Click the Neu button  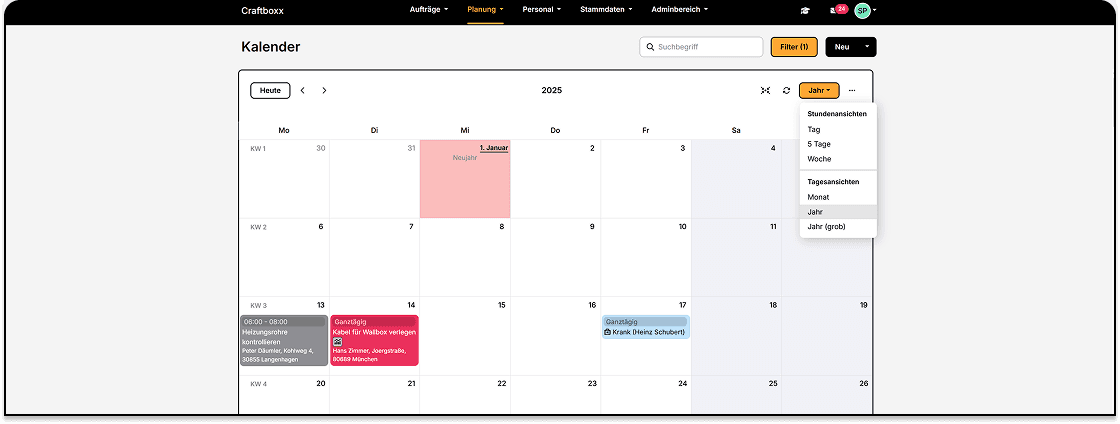point(842,47)
